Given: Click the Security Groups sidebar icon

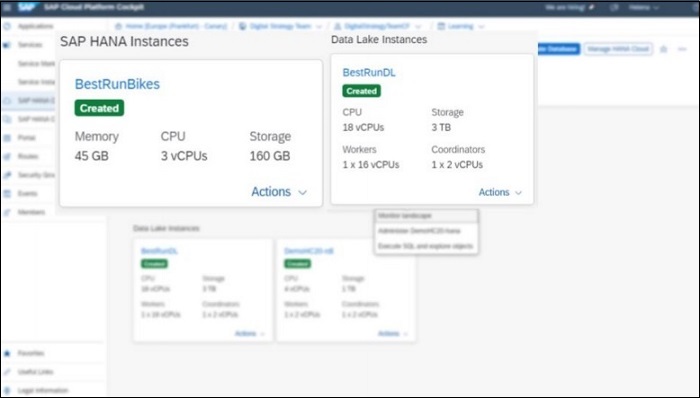Looking at the screenshot, I should point(7,175).
